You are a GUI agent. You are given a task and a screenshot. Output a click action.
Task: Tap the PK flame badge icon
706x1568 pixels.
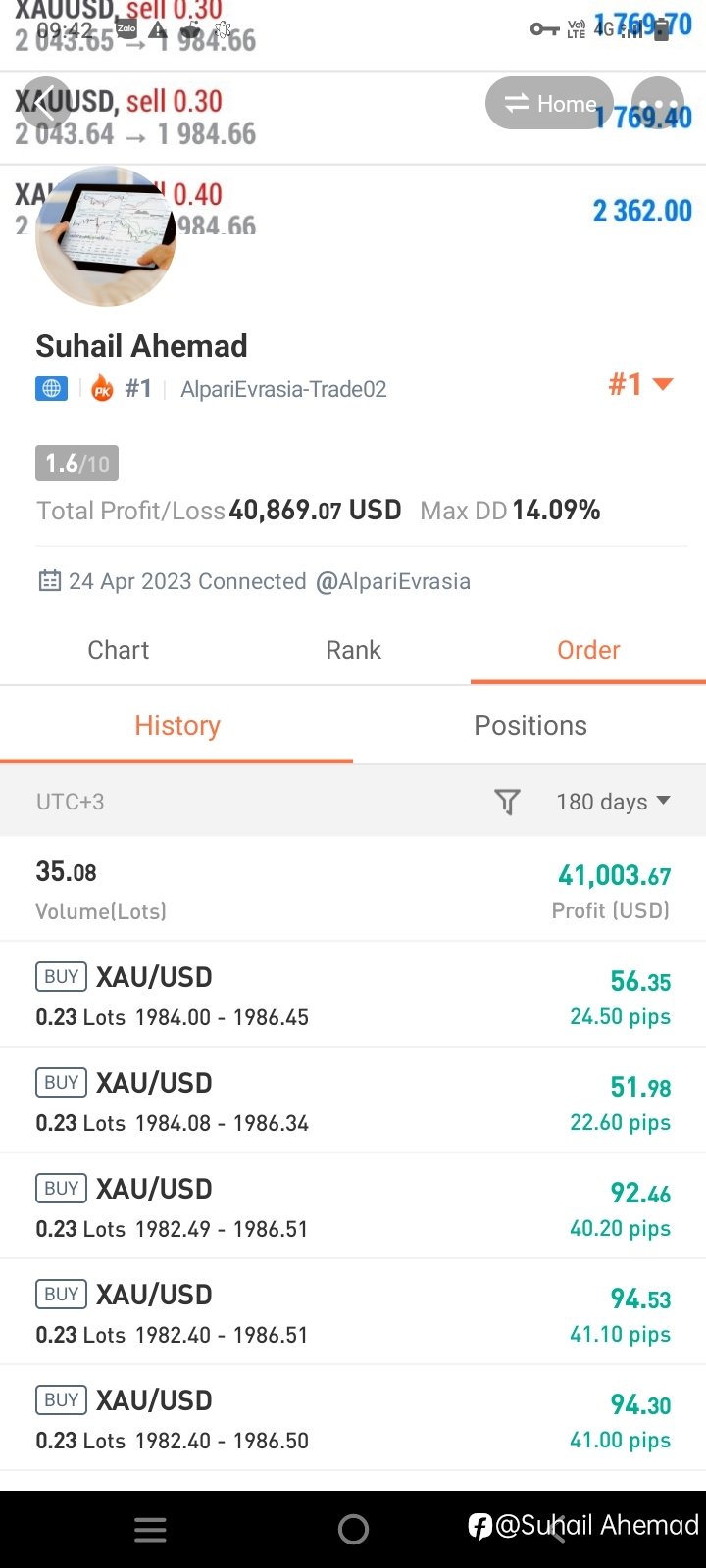point(102,389)
